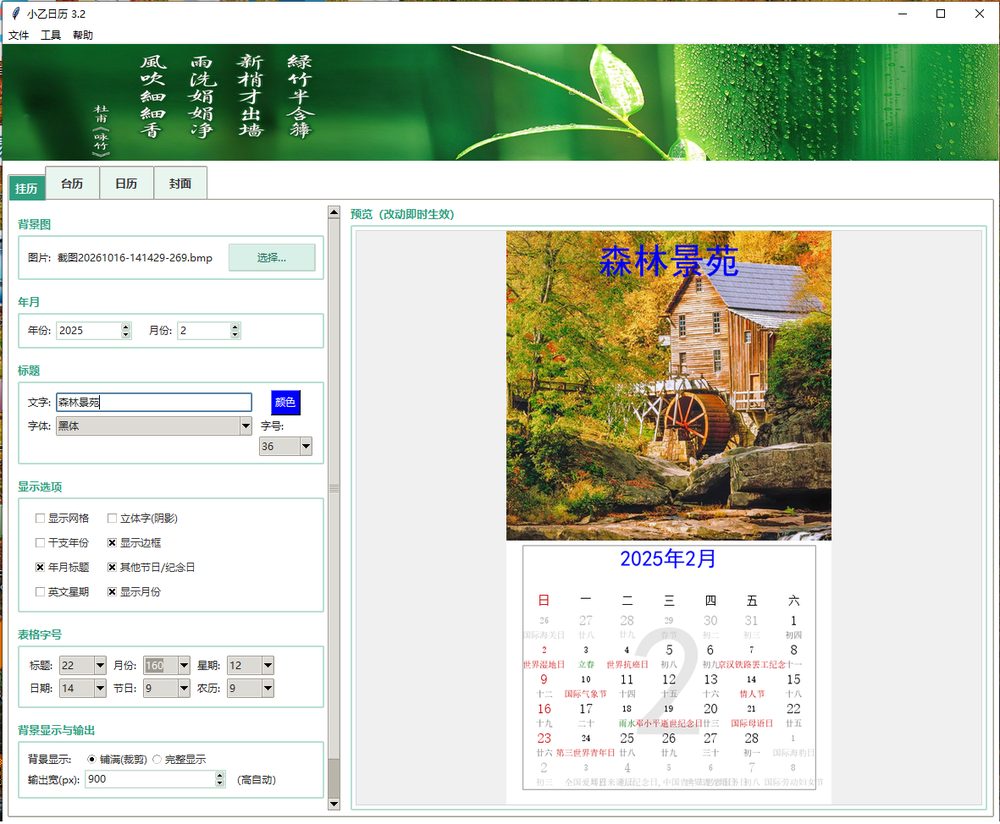Viewport: 1000px width, 824px height.
Task: Open the 文件 menu
Action: pos(18,35)
